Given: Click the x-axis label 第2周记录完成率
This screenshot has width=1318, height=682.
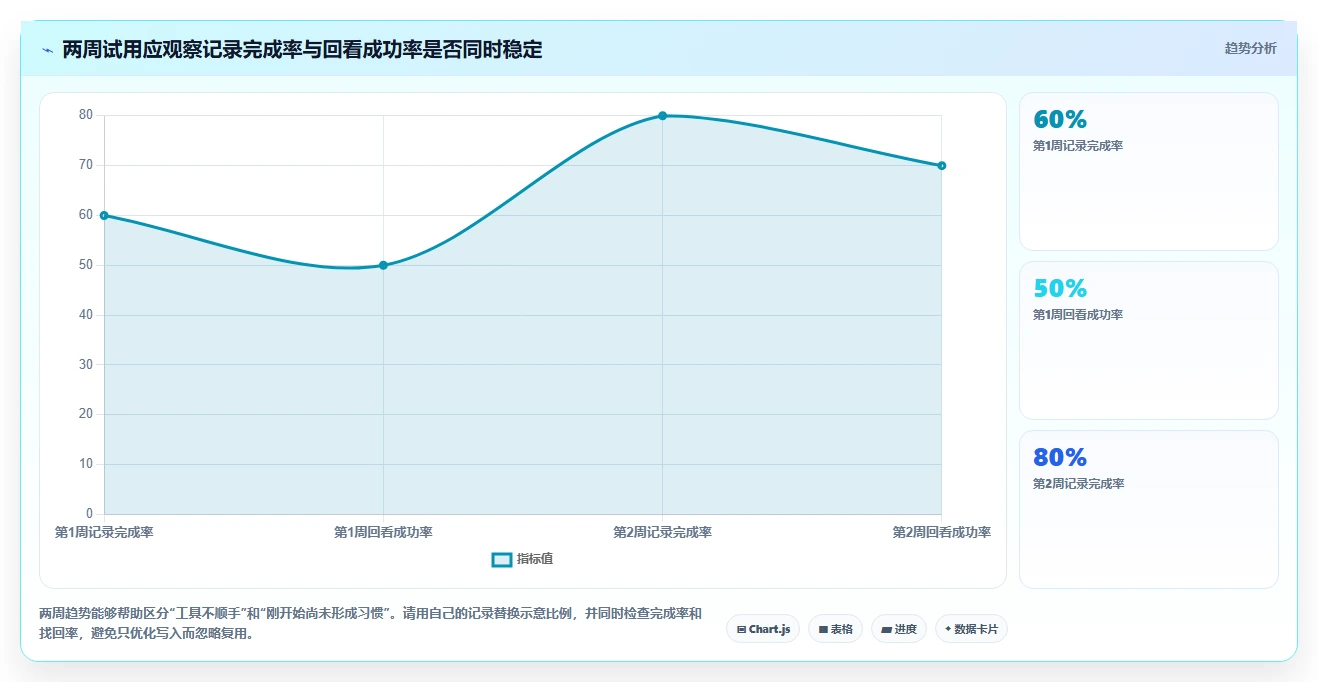Looking at the screenshot, I should 662,533.
